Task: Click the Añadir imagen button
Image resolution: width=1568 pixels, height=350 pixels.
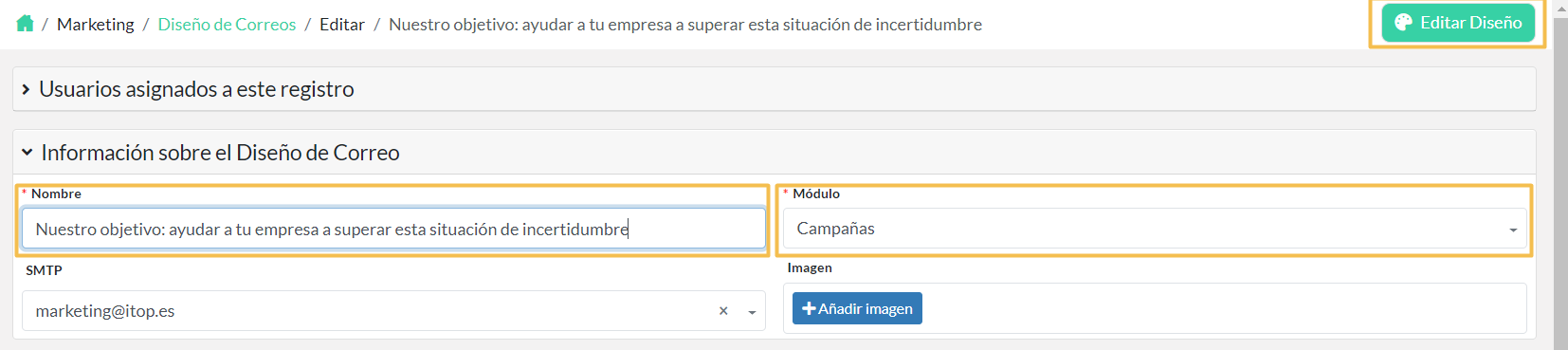Action: tap(857, 308)
